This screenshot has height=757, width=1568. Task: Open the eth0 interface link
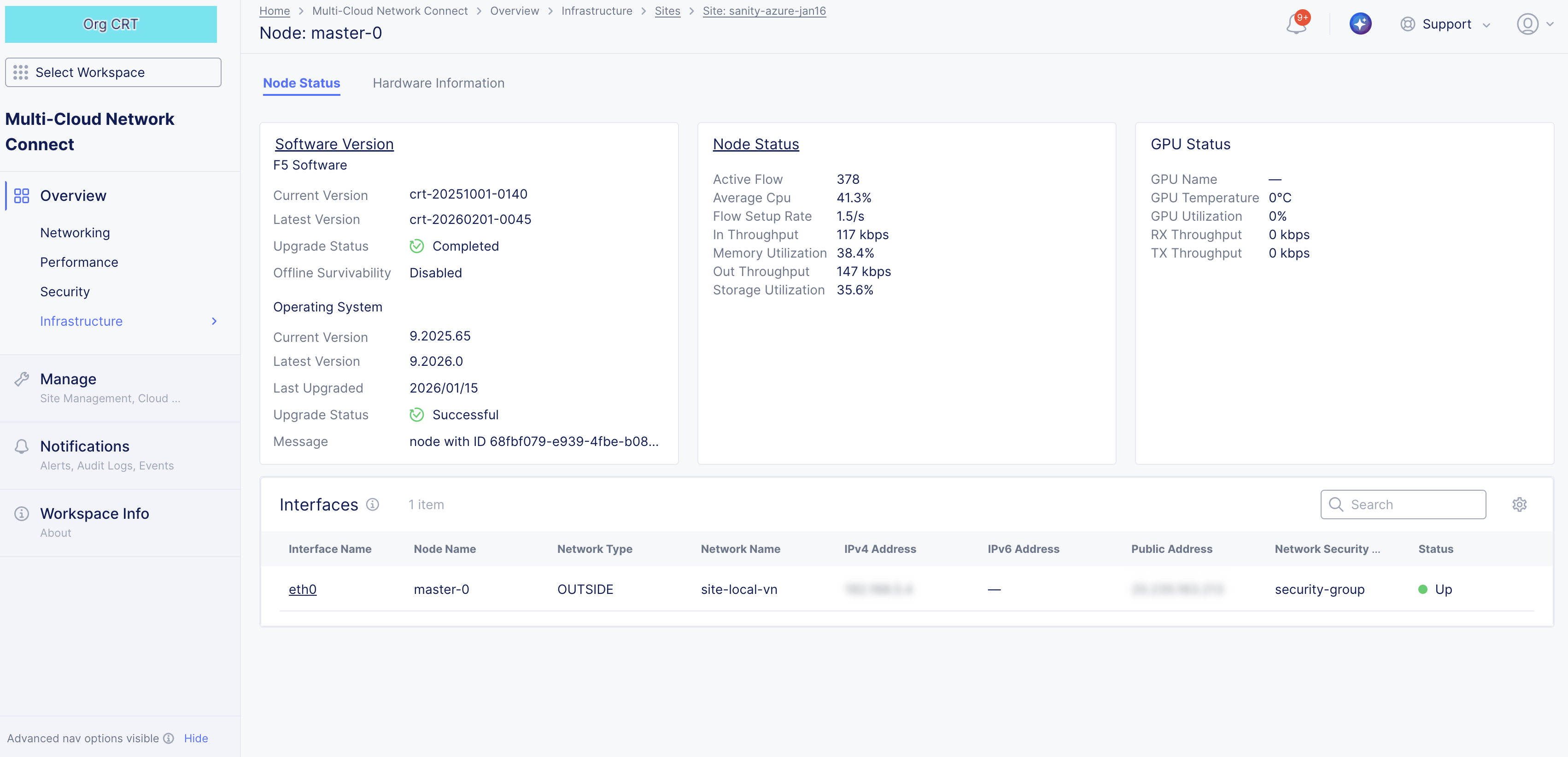coord(303,589)
